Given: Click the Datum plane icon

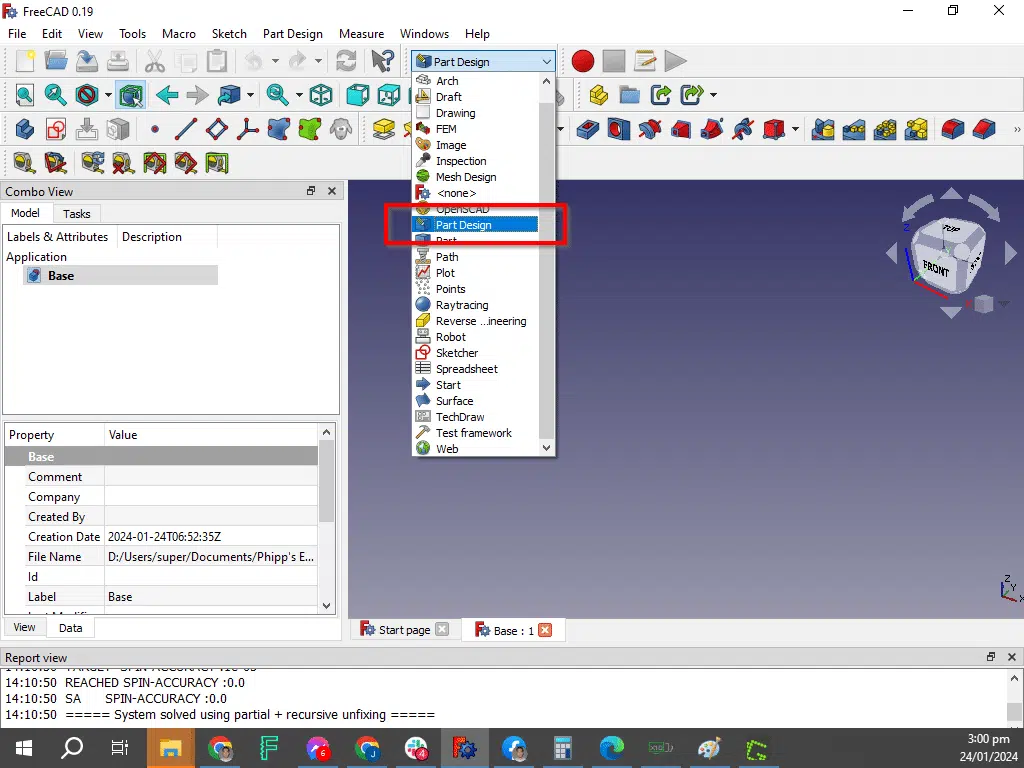Looking at the screenshot, I should [217, 129].
